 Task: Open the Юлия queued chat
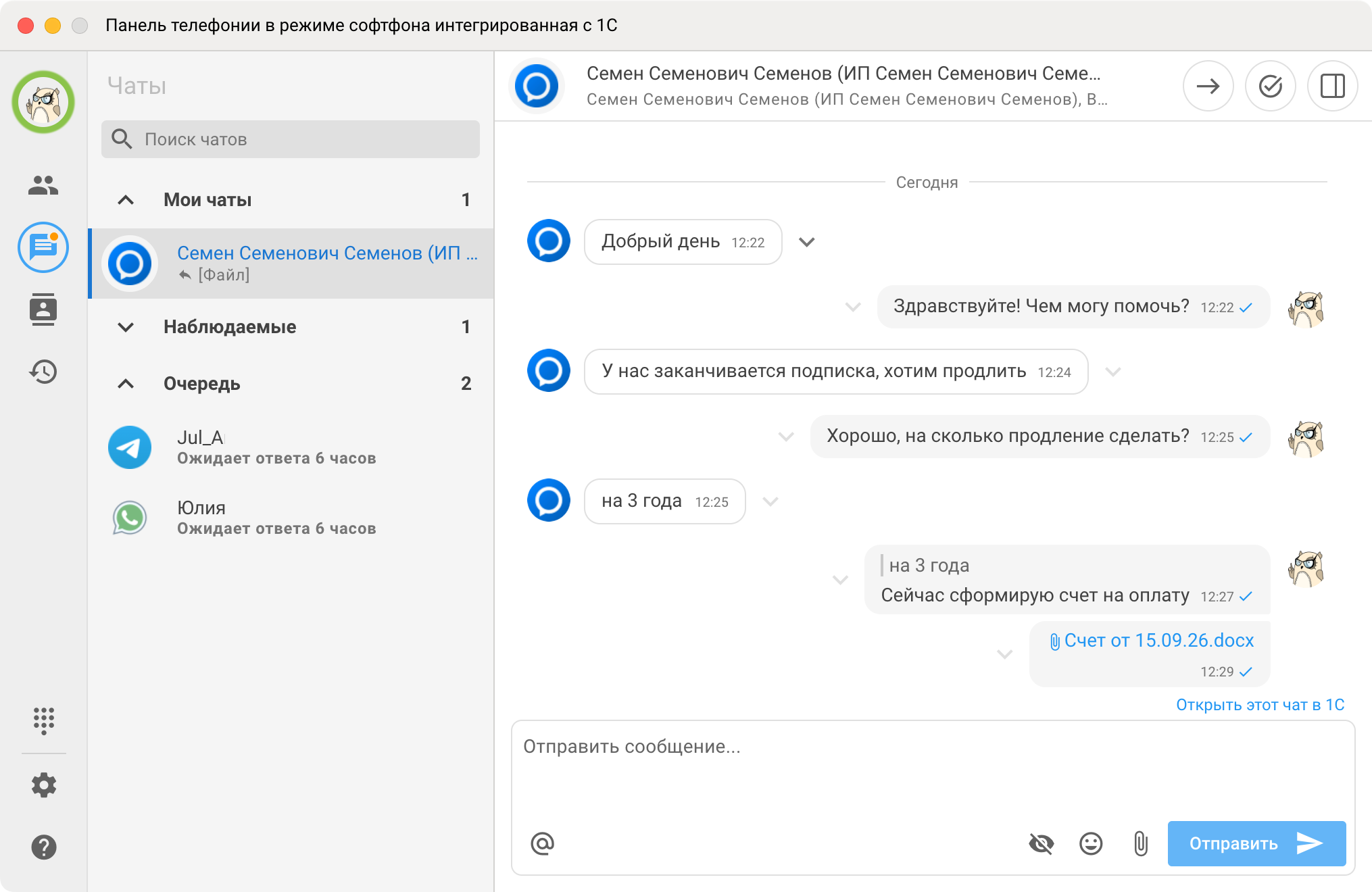pyautogui.click(x=291, y=518)
